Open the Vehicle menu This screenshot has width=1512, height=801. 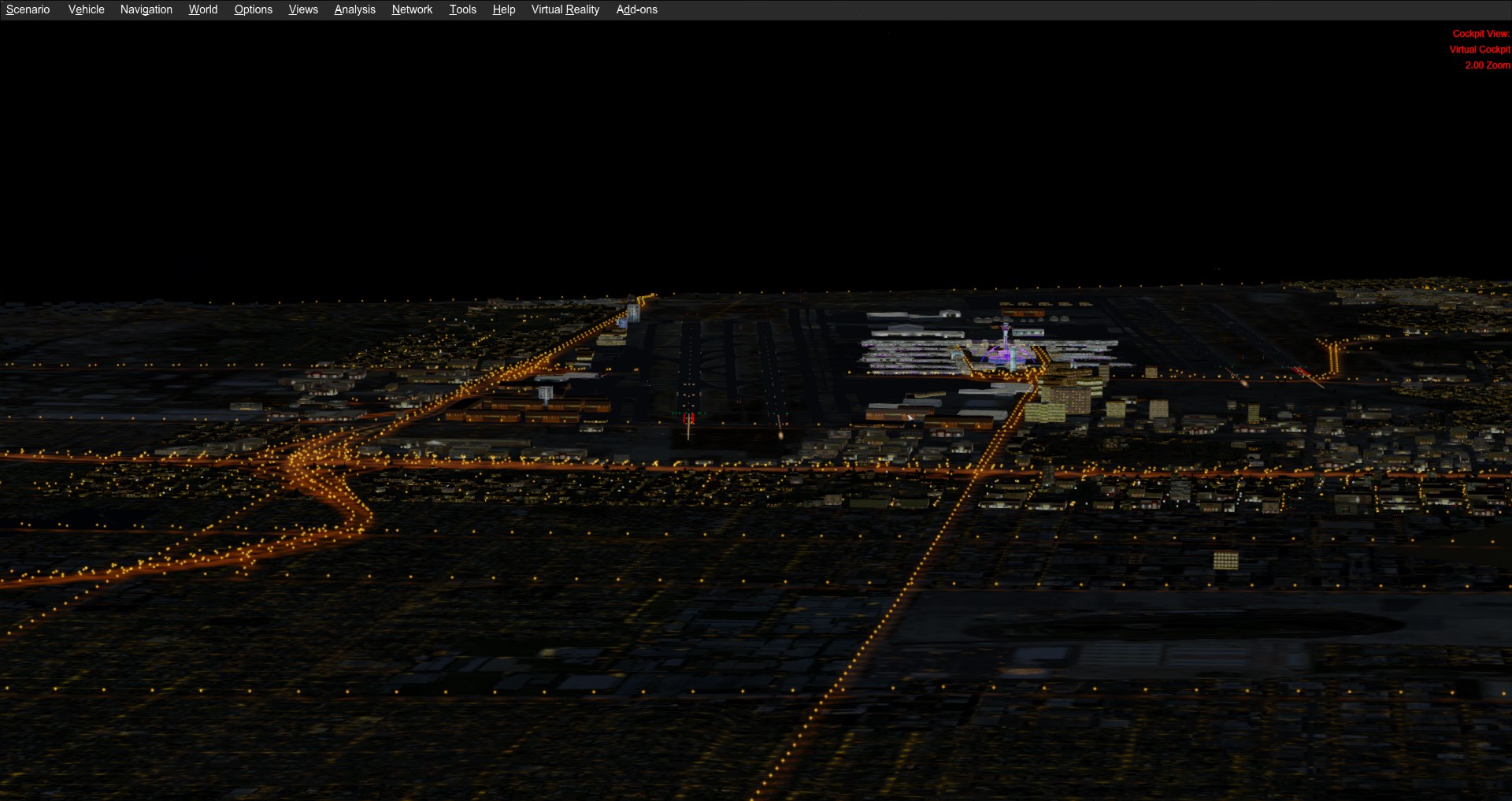tap(86, 9)
